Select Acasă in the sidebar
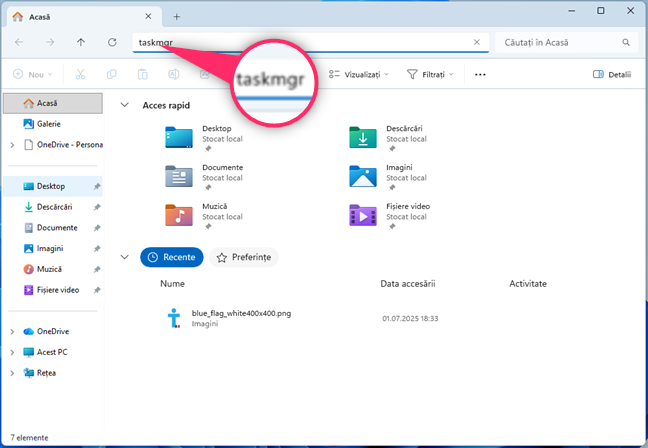 click(x=53, y=103)
